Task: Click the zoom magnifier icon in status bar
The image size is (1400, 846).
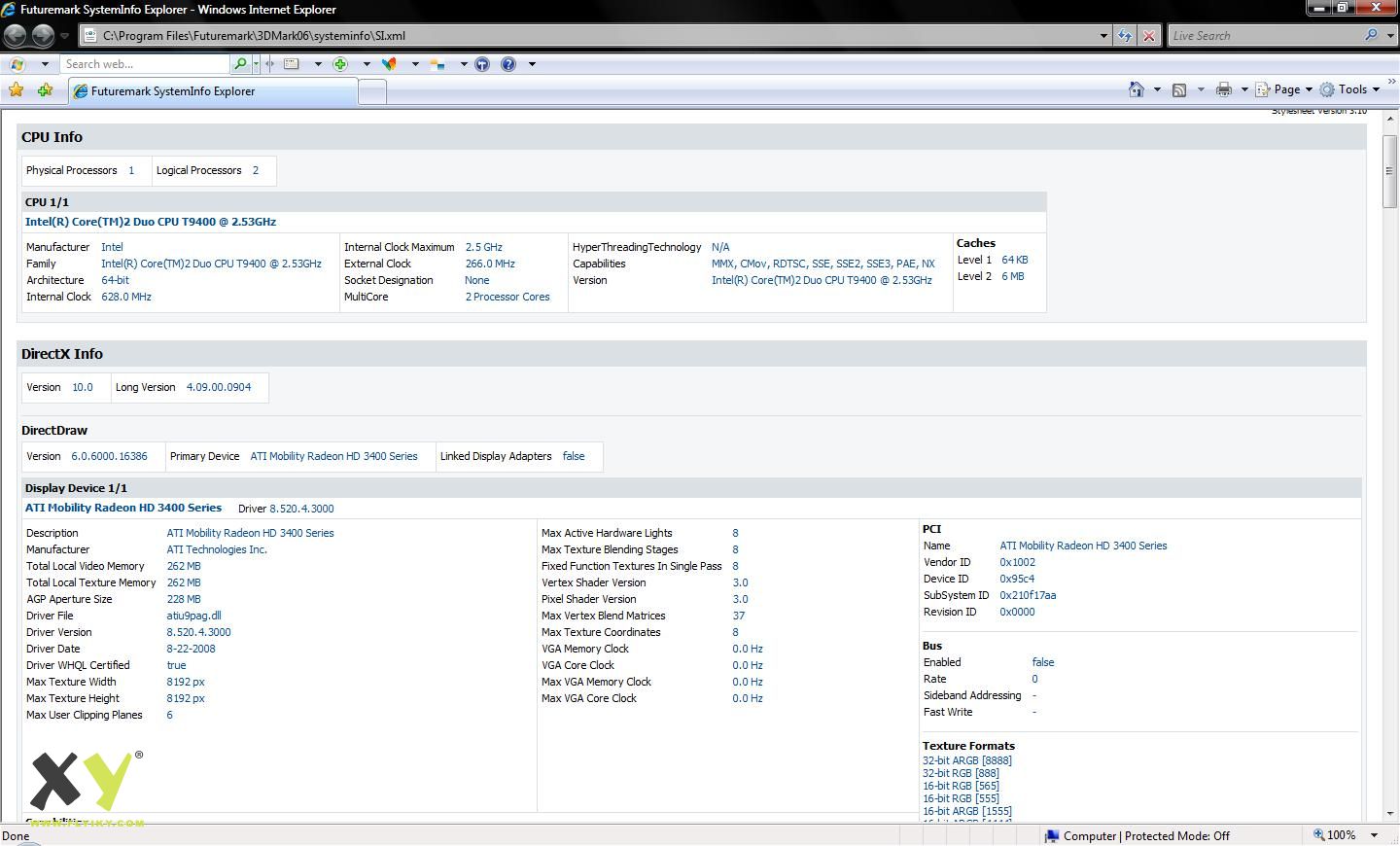Action: coord(1318,835)
